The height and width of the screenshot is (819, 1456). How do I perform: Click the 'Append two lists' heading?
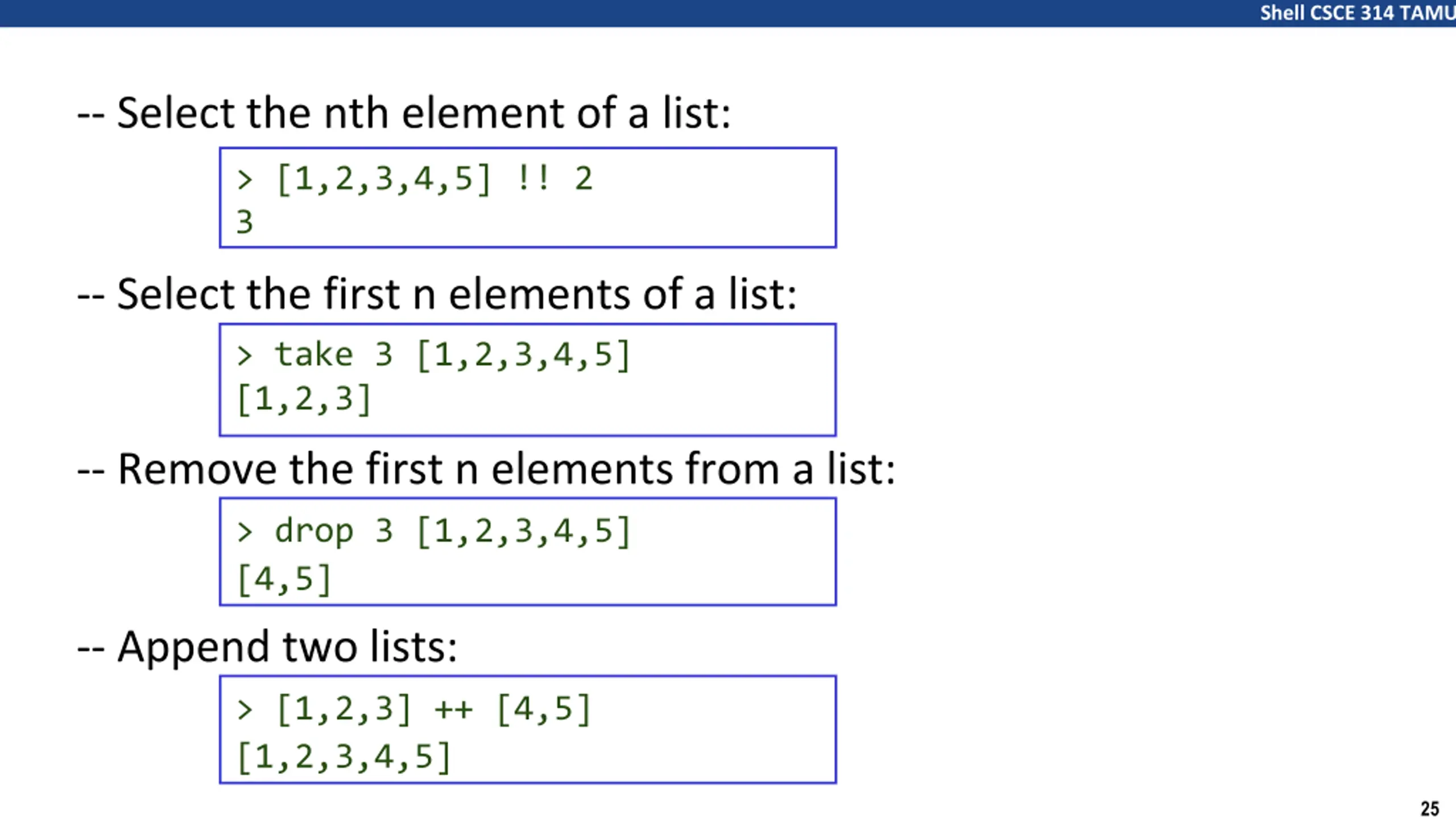tap(267, 647)
